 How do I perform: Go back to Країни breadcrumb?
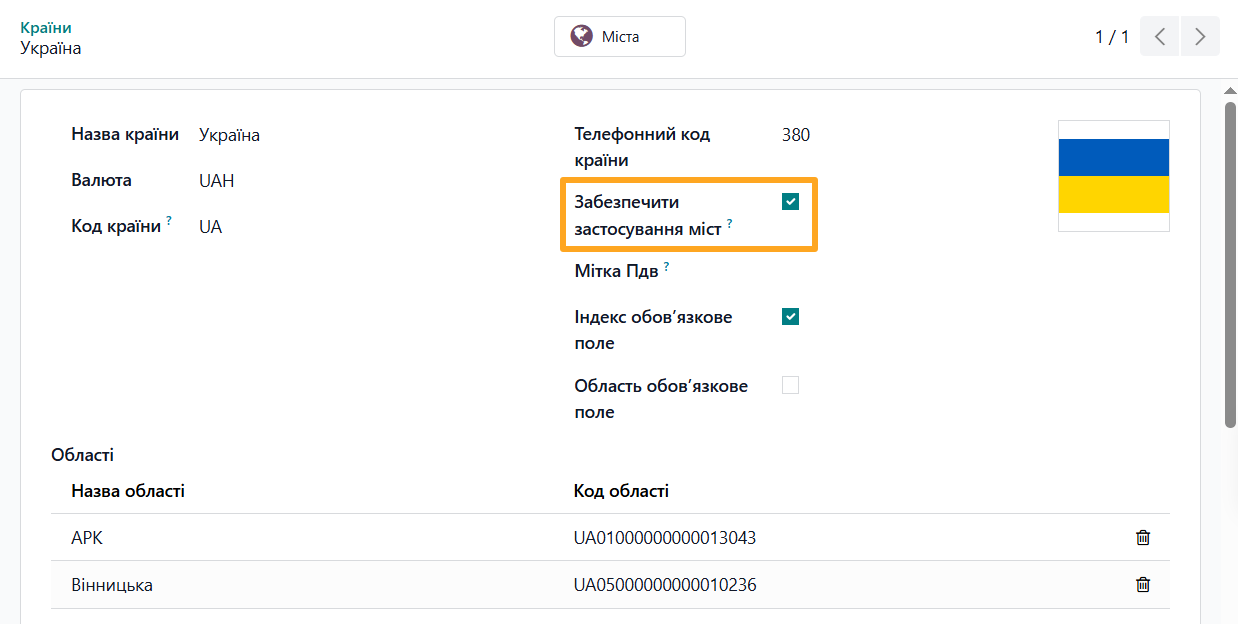(46, 28)
